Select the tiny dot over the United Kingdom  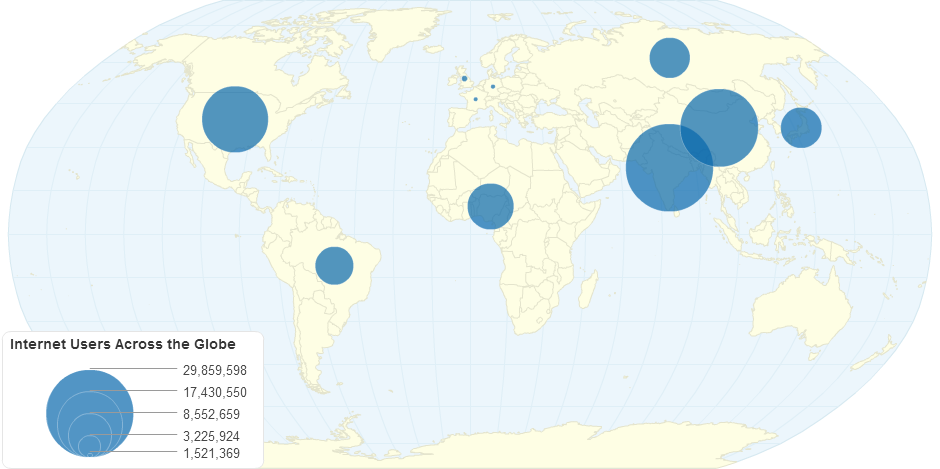(x=464, y=78)
